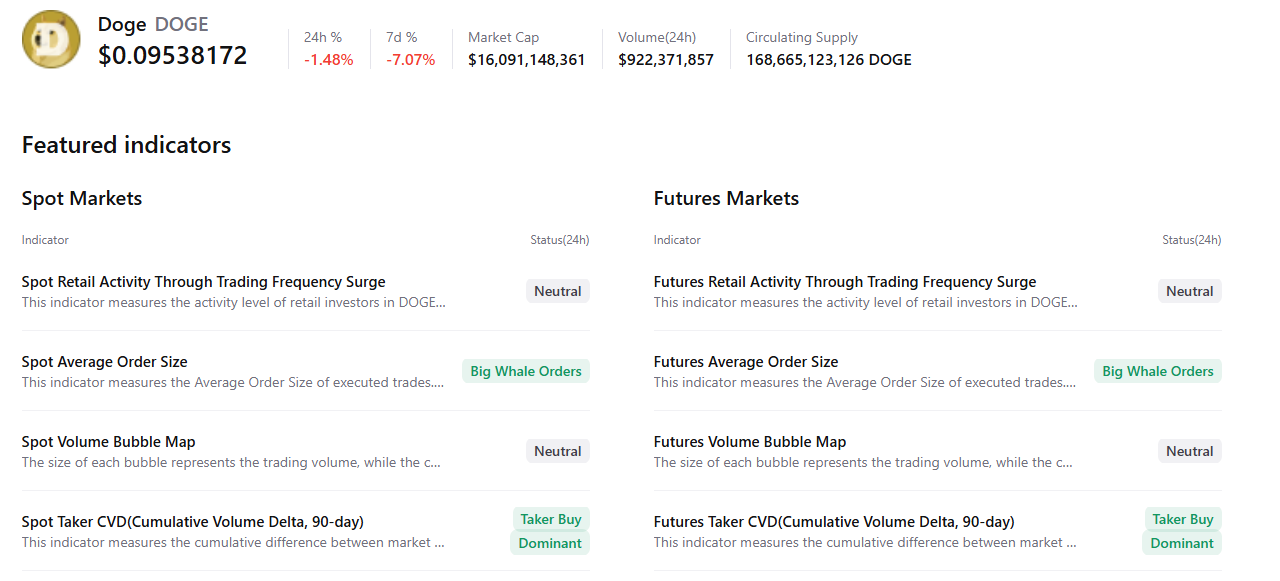Image resolution: width=1280 pixels, height=581 pixels.
Task: Open the Futures Volume Bubble Map indicator
Action: coord(749,441)
